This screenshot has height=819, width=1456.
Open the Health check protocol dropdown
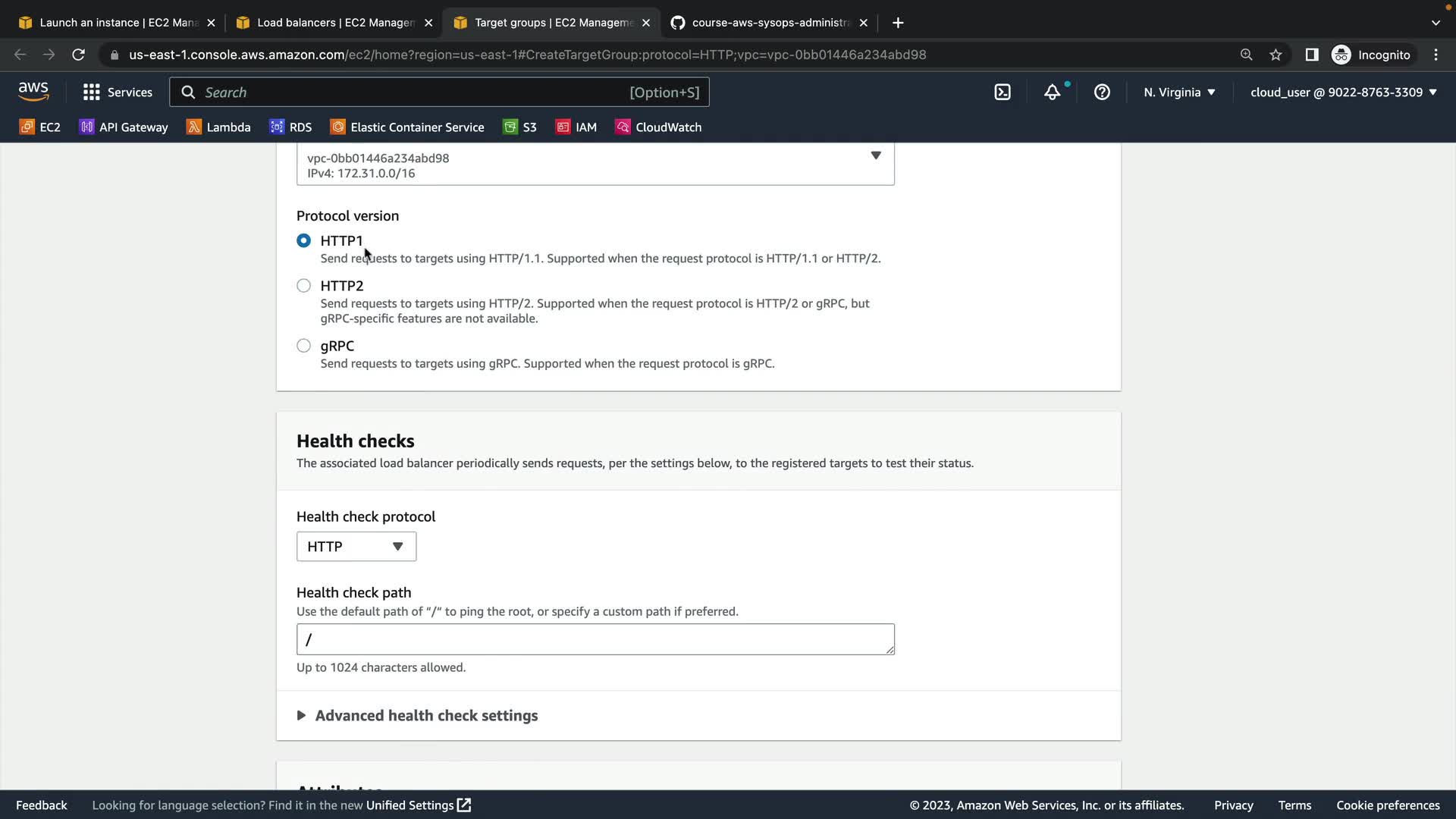click(x=356, y=546)
